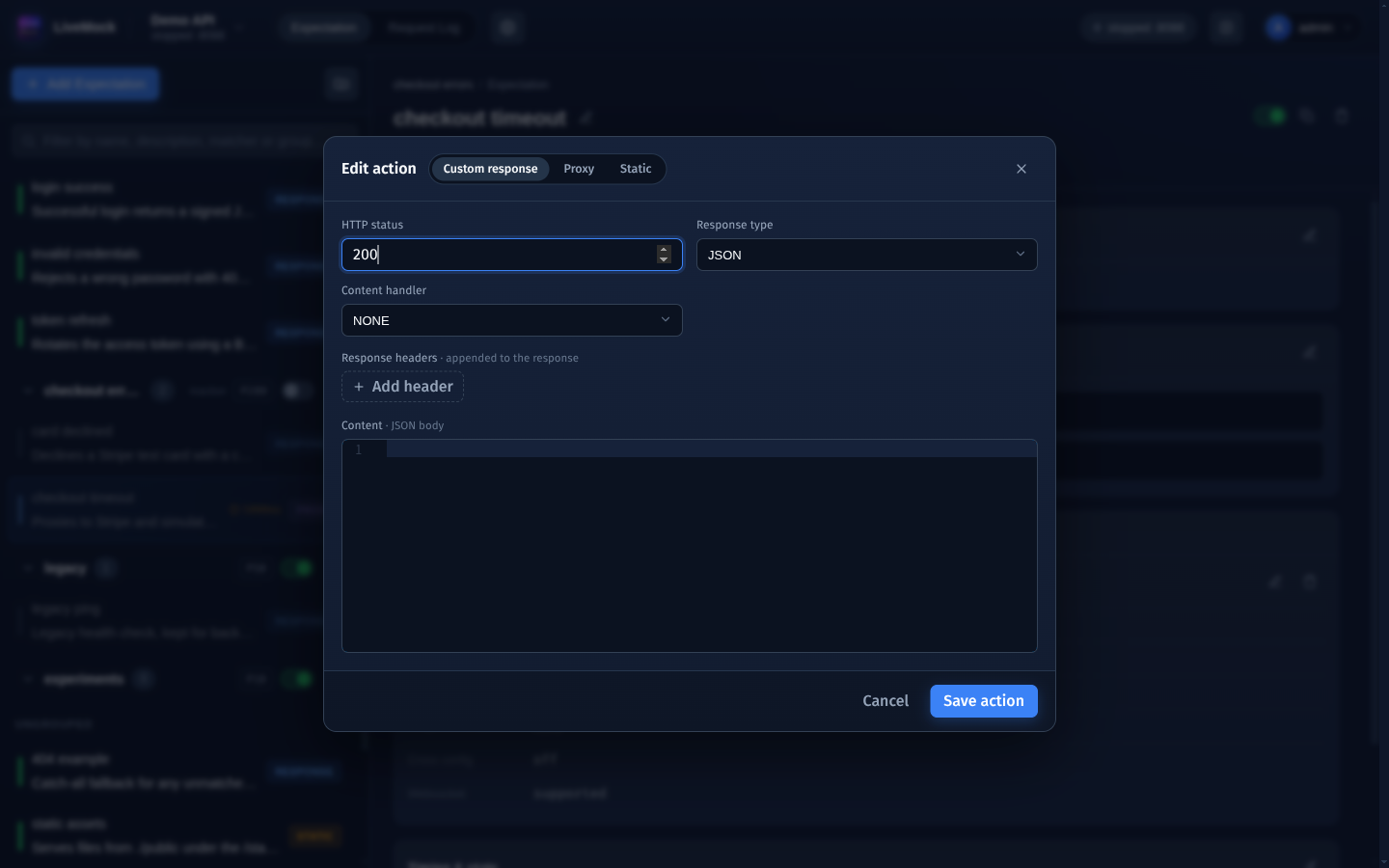Image resolution: width=1389 pixels, height=868 pixels.
Task: Increment the HTTP status value
Action: tap(664, 250)
